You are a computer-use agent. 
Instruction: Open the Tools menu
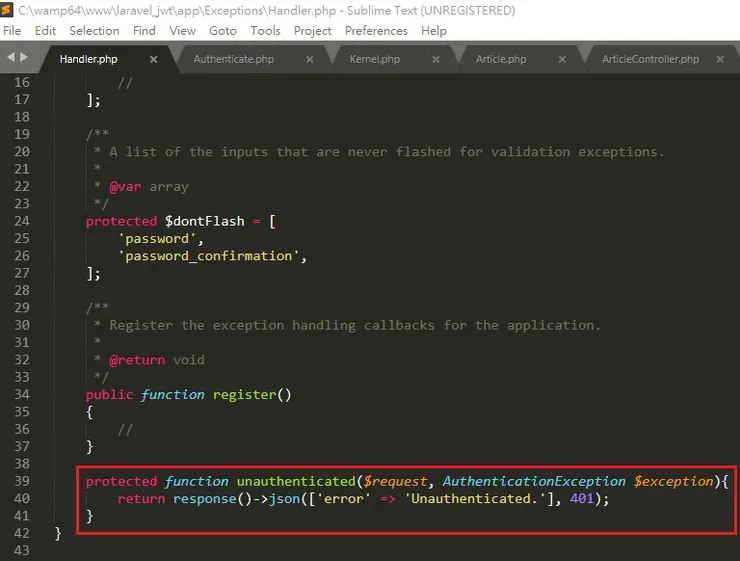[265, 31]
